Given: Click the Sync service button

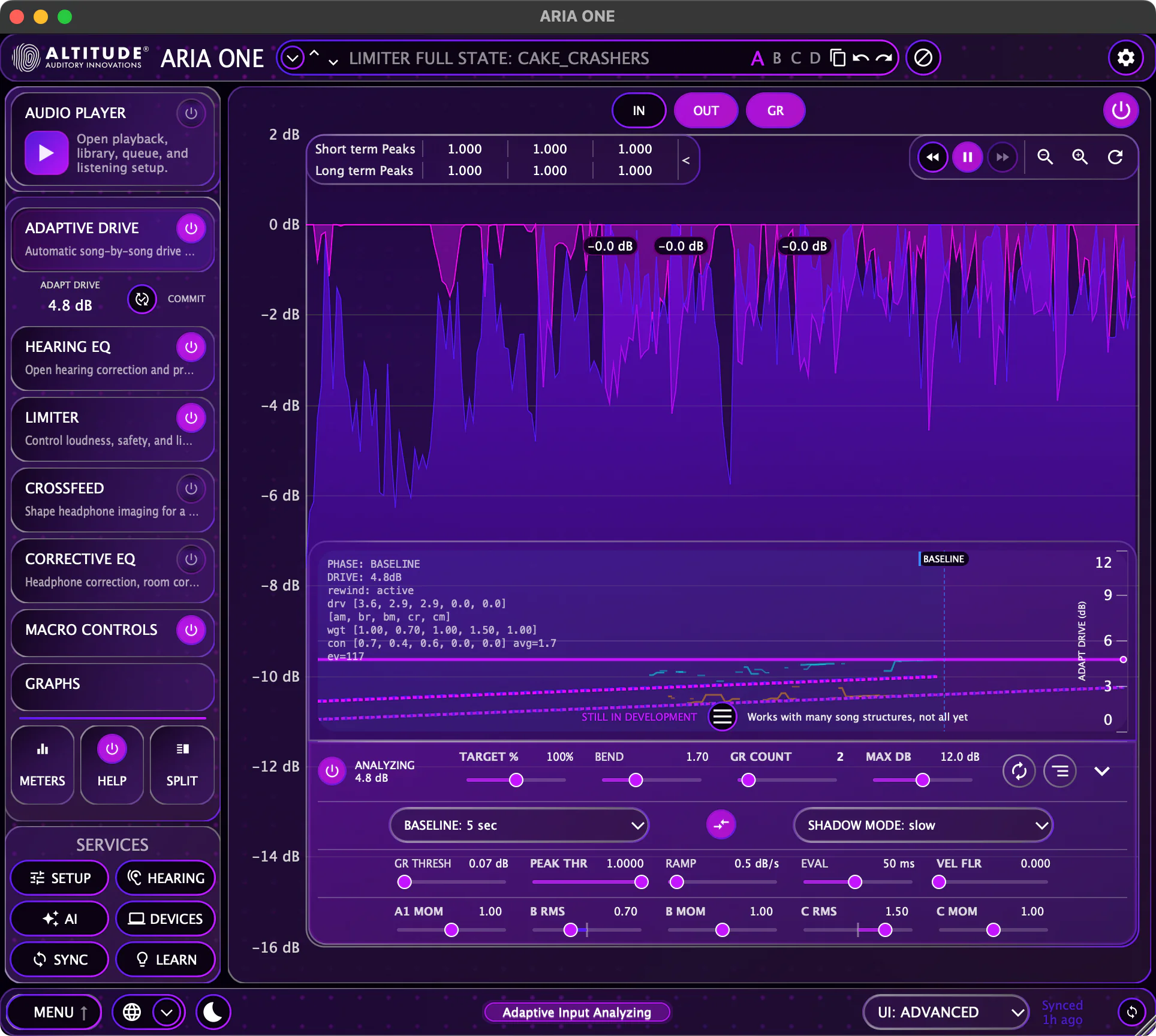Looking at the screenshot, I should pyautogui.click(x=60, y=960).
